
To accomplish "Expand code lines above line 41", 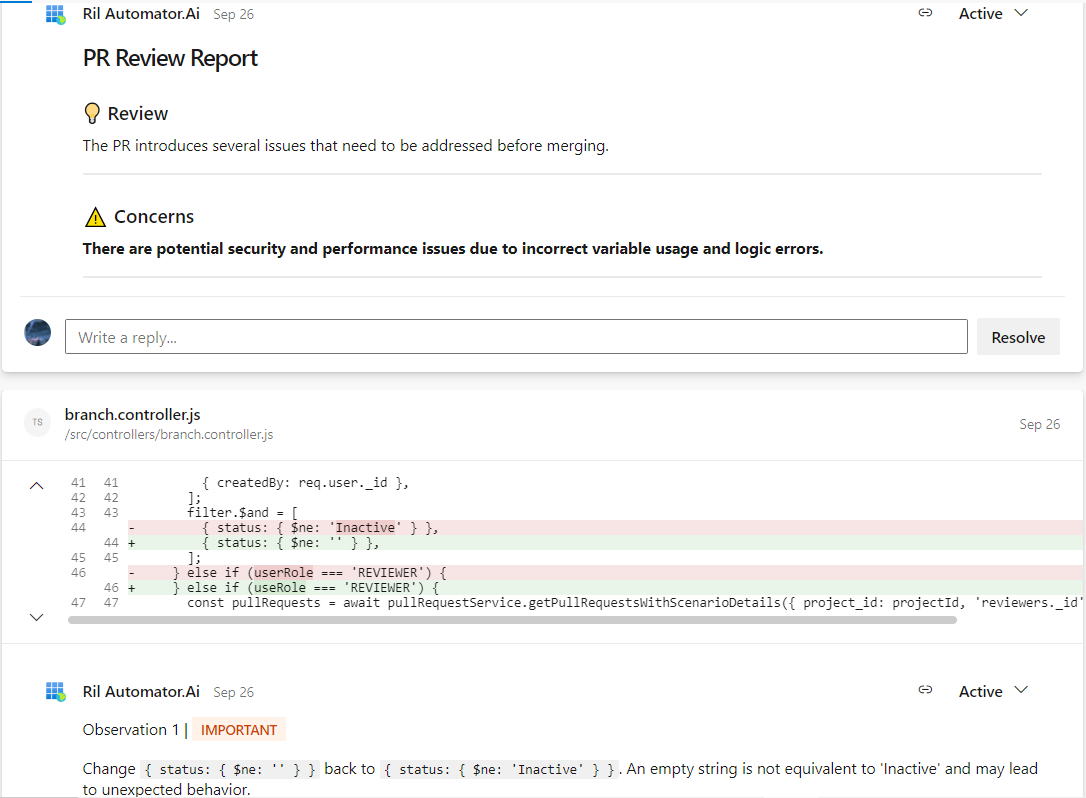I will [x=37, y=486].
